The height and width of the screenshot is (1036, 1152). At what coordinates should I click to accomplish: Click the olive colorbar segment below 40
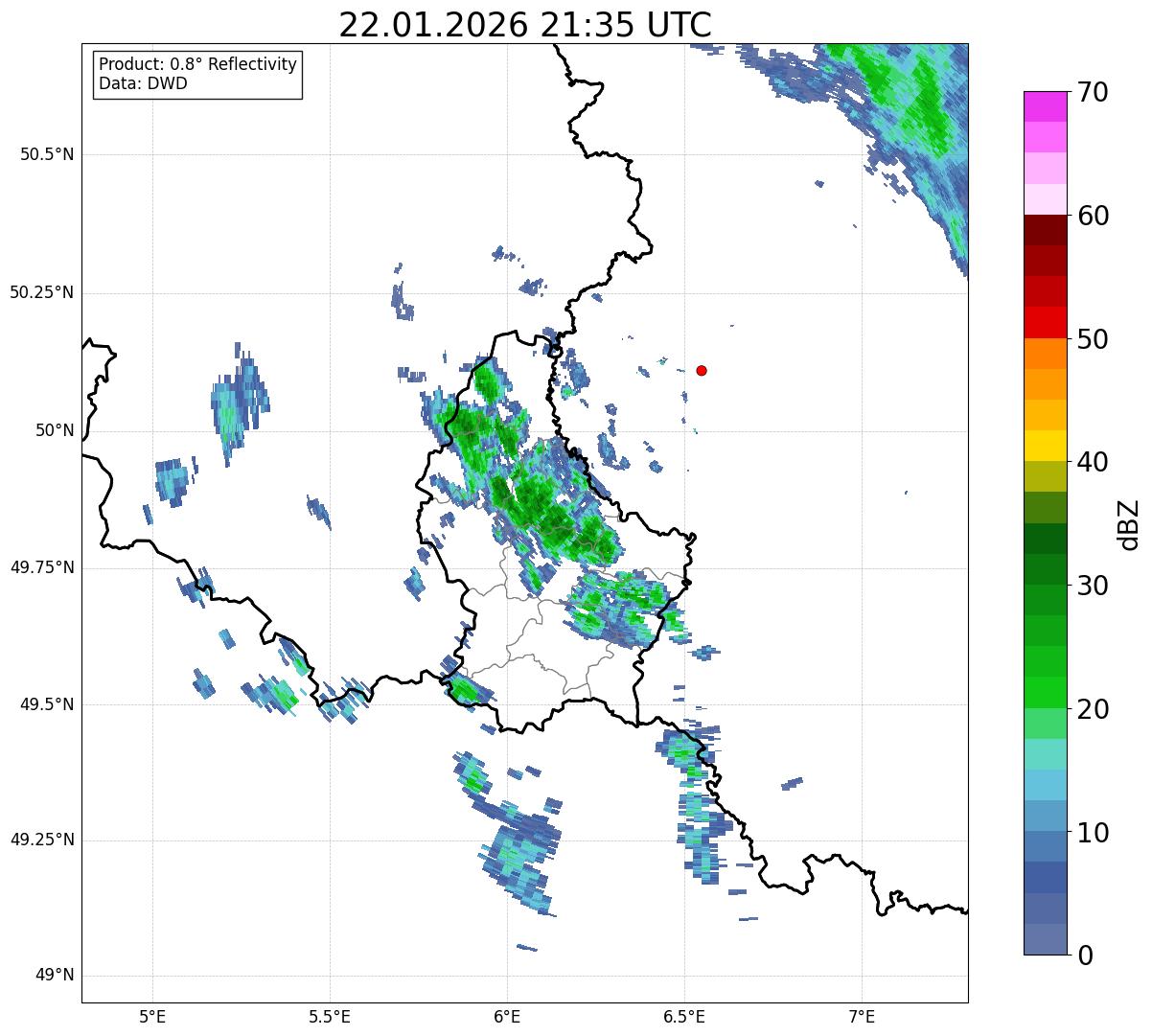[1046, 477]
